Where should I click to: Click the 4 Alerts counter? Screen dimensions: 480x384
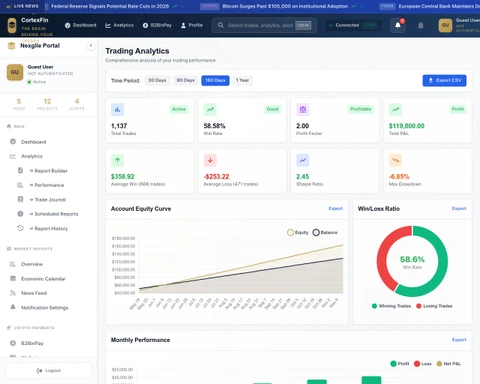[77, 104]
